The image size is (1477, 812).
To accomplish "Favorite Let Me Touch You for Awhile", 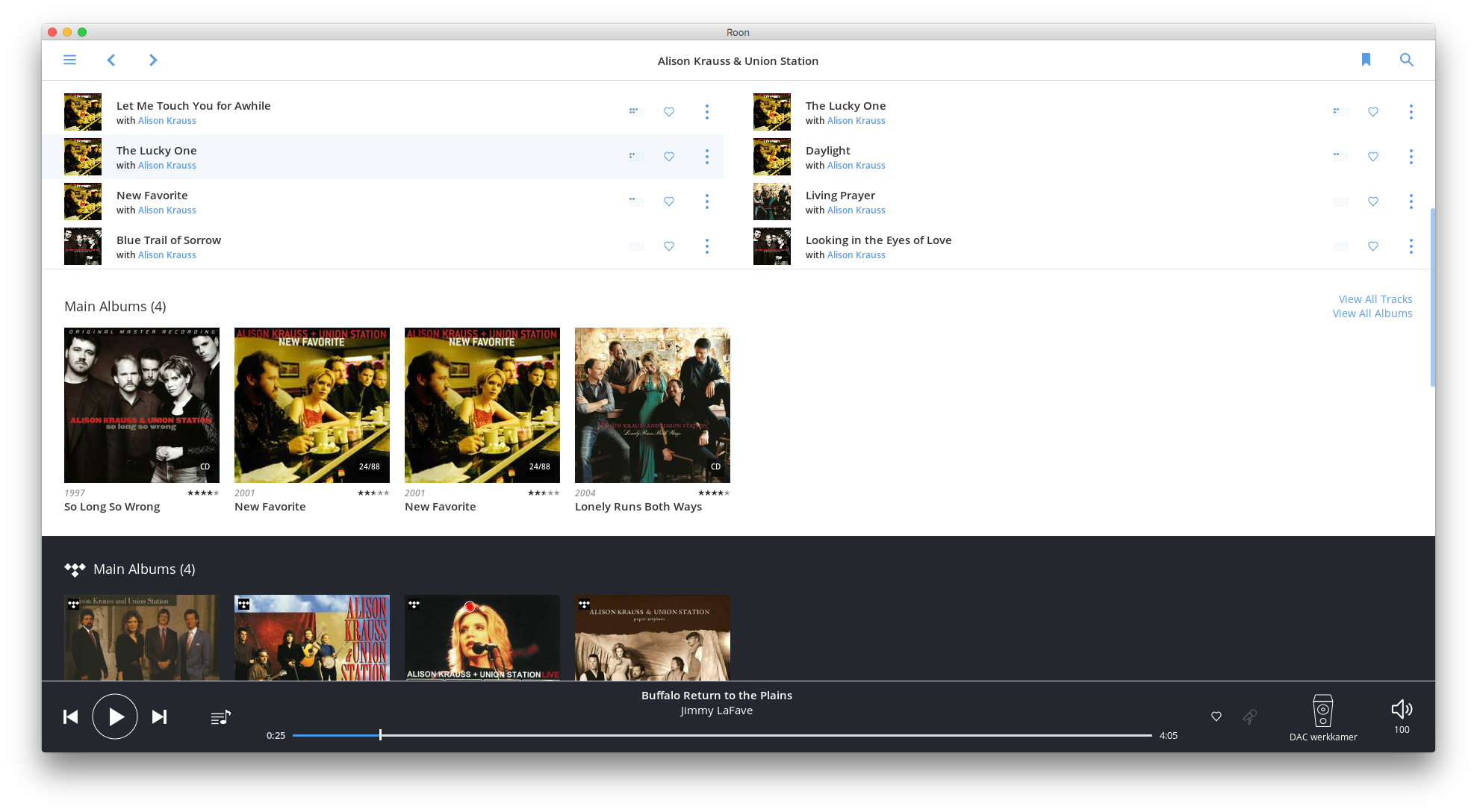I will [669, 112].
